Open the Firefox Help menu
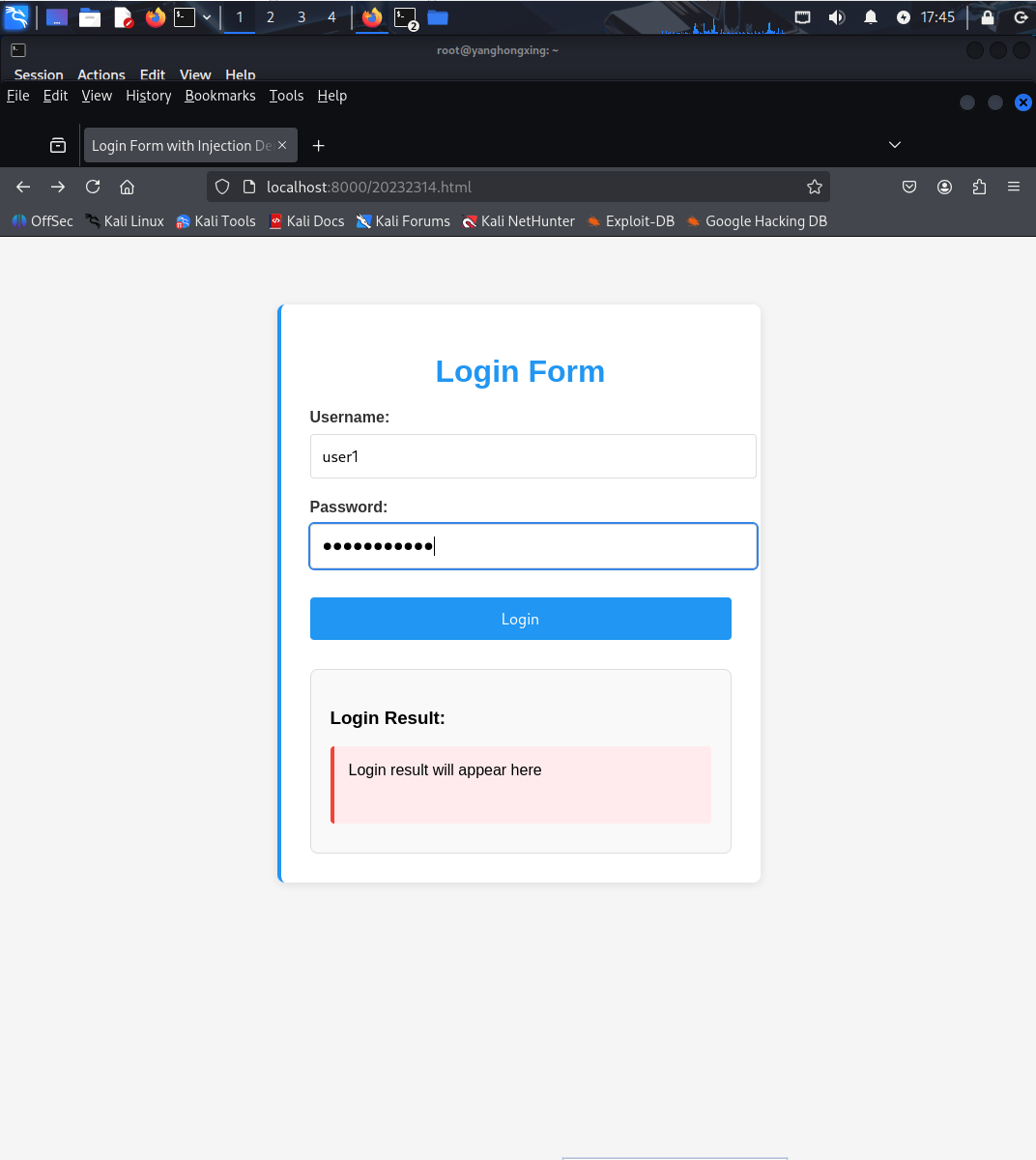This screenshot has width=1036, height=1160. tap(332, 96)
